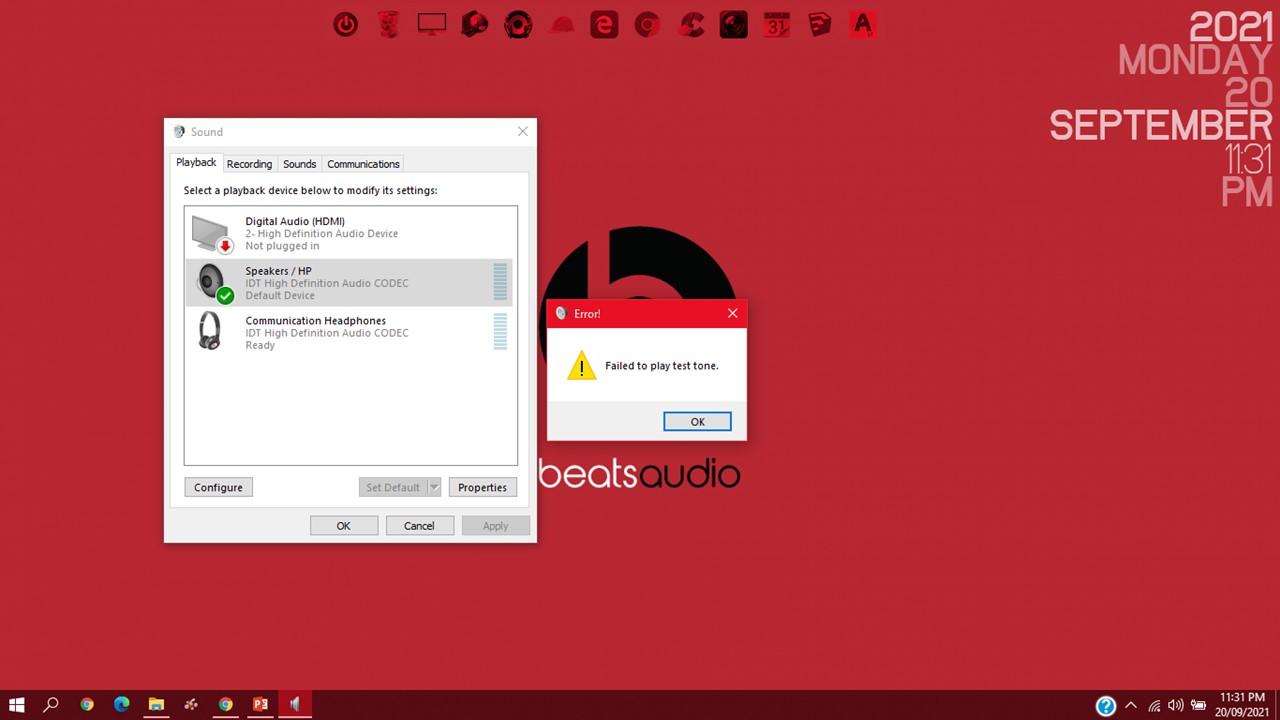Image resolution: width=1280 pixels, height=720 pixels.
Task: Click the Apply button in Sound dialog
Action: coord(495,526)
